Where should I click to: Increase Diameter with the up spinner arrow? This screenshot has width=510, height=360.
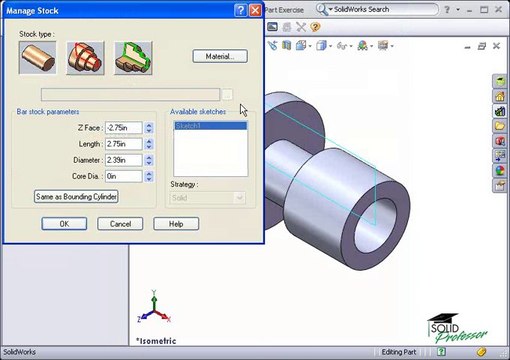tap(149, 157)
